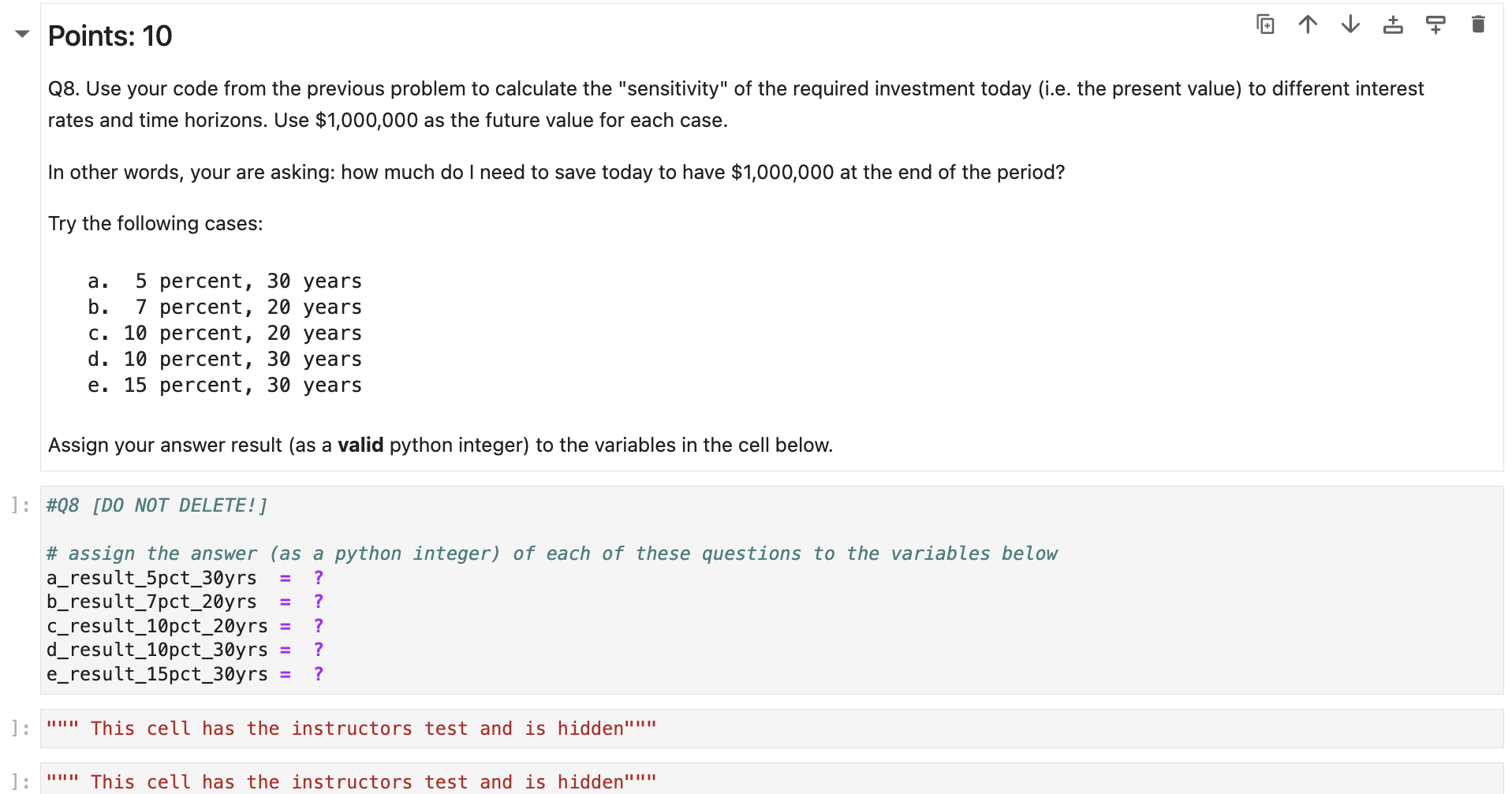Insert a new cell above
The width and height of the screenshot is (1512, 794).
point(1393,24)
